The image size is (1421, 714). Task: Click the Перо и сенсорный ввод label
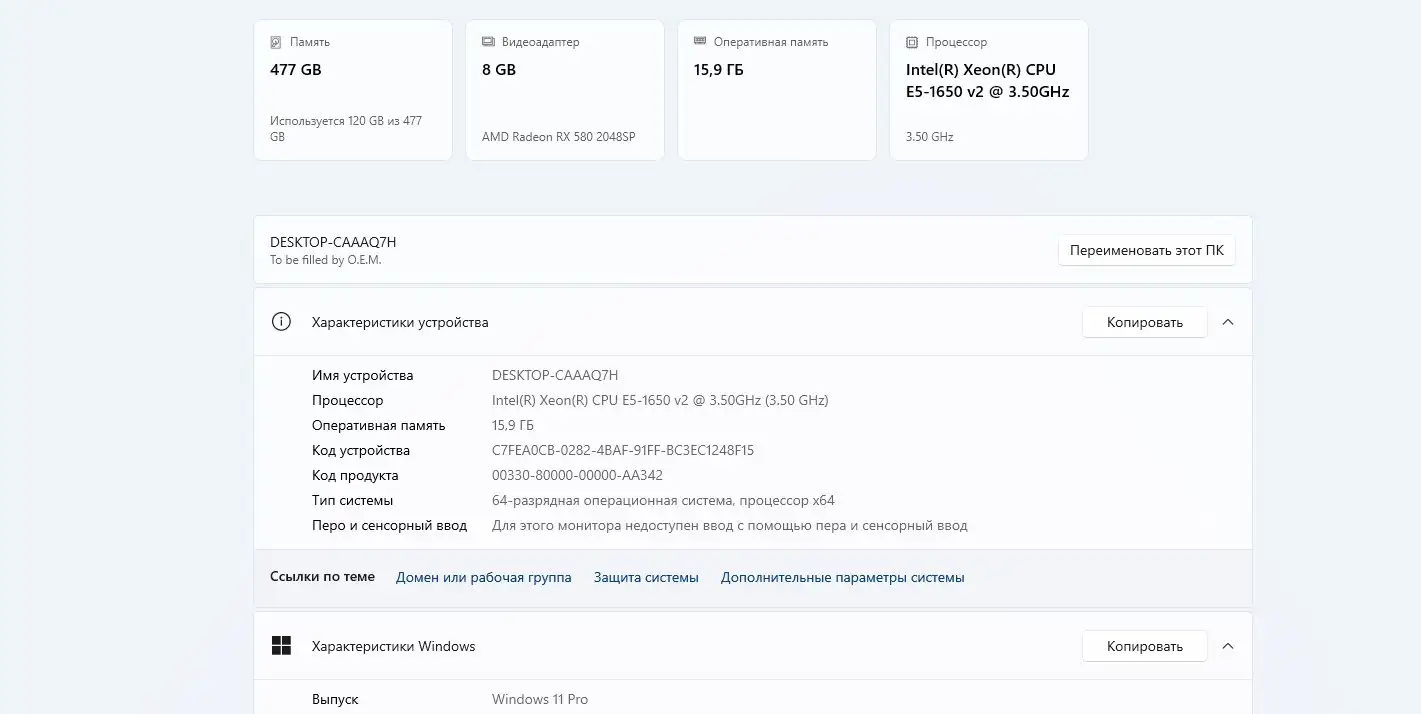(x=389, y=525)
